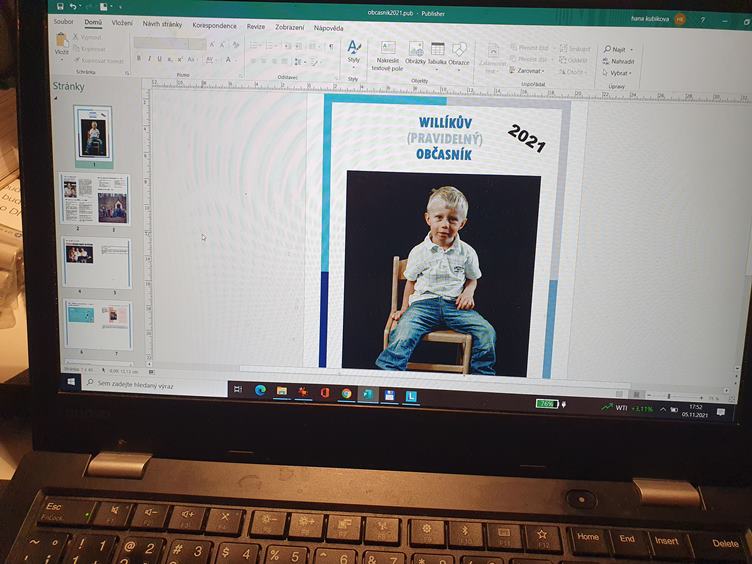Open the character spacing AV dropdown
Image resolution: width=752 pixels, height=564 pixels.
pos(211,60)
